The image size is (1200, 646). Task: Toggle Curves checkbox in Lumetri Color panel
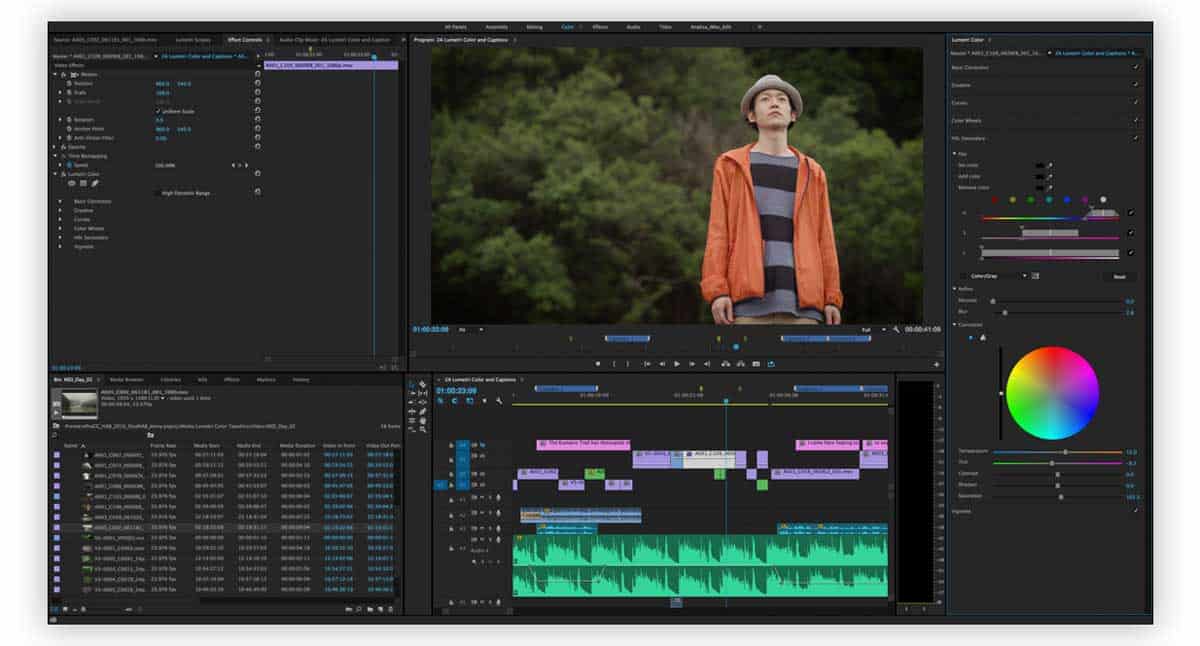point(1136,103)
